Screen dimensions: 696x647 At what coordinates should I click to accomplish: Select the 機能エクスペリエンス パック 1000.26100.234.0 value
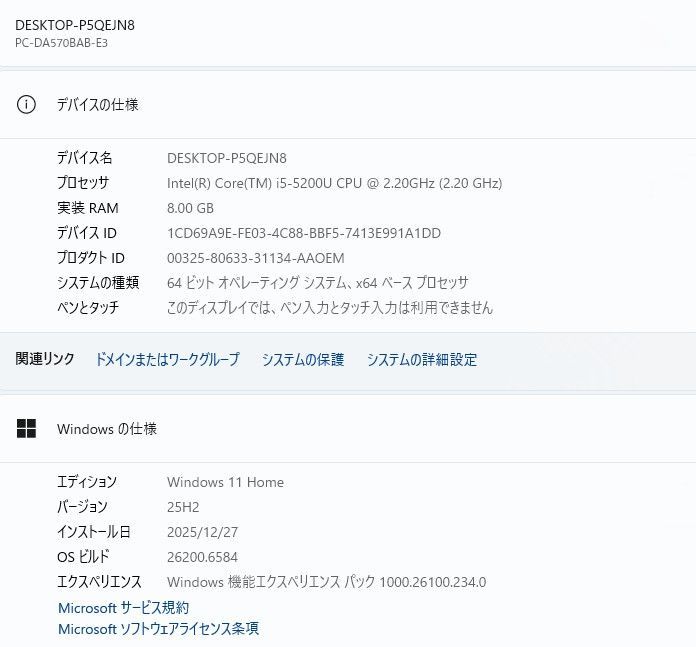[327, 581]
